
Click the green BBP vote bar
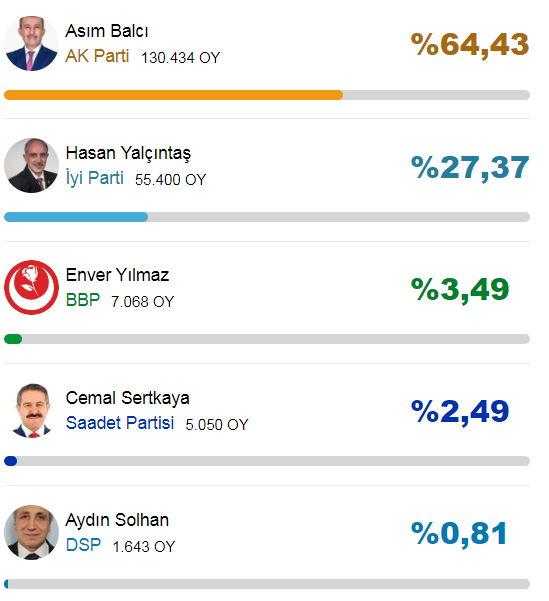tap(13, 339)
